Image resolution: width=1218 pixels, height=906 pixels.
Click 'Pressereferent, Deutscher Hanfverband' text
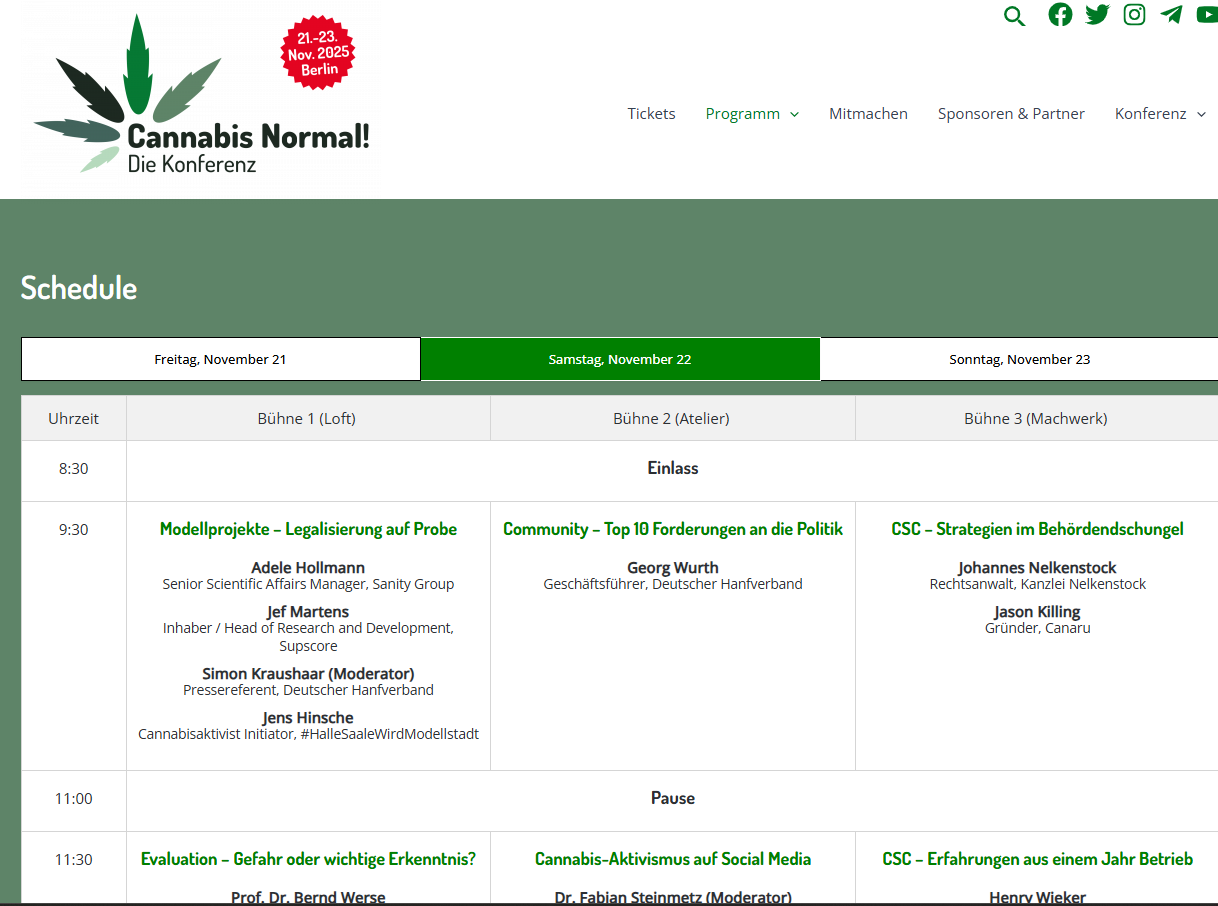[x=308, y=690]
